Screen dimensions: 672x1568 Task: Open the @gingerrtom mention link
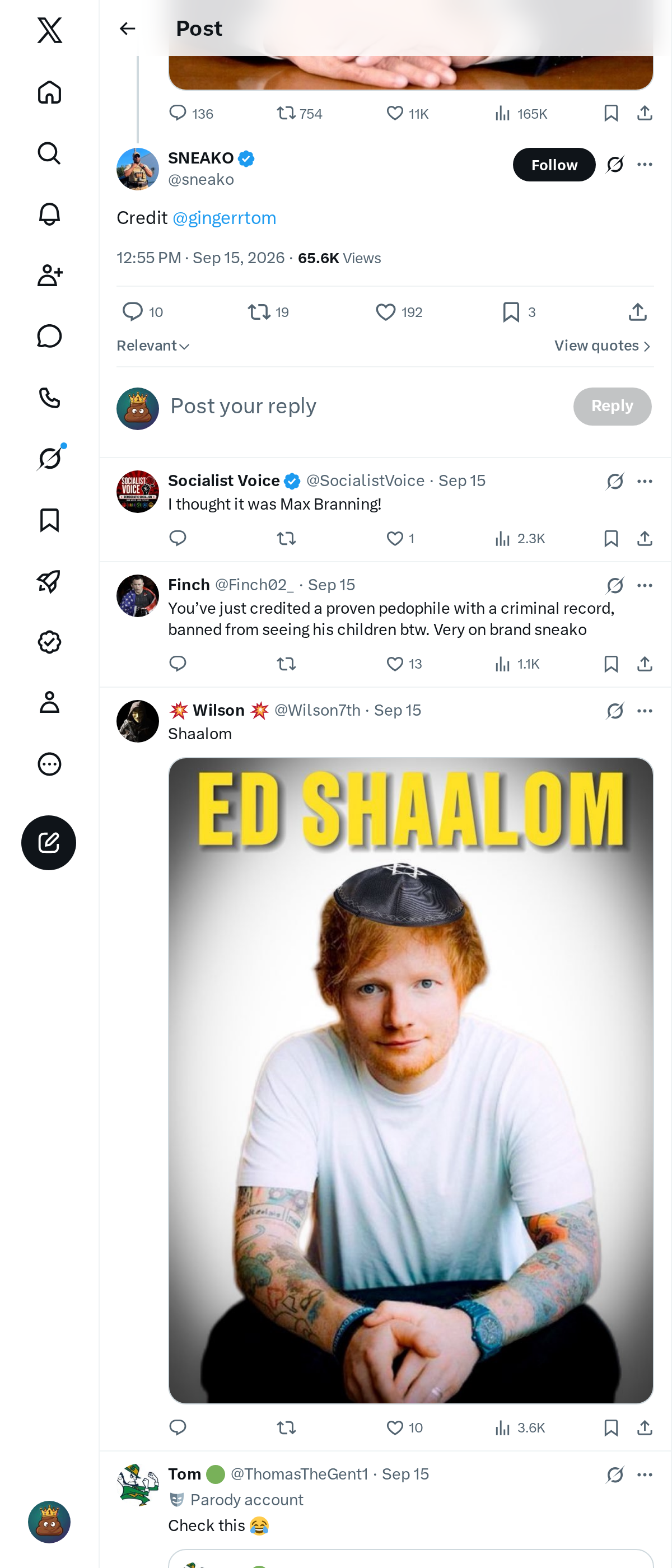click(224, 218)
